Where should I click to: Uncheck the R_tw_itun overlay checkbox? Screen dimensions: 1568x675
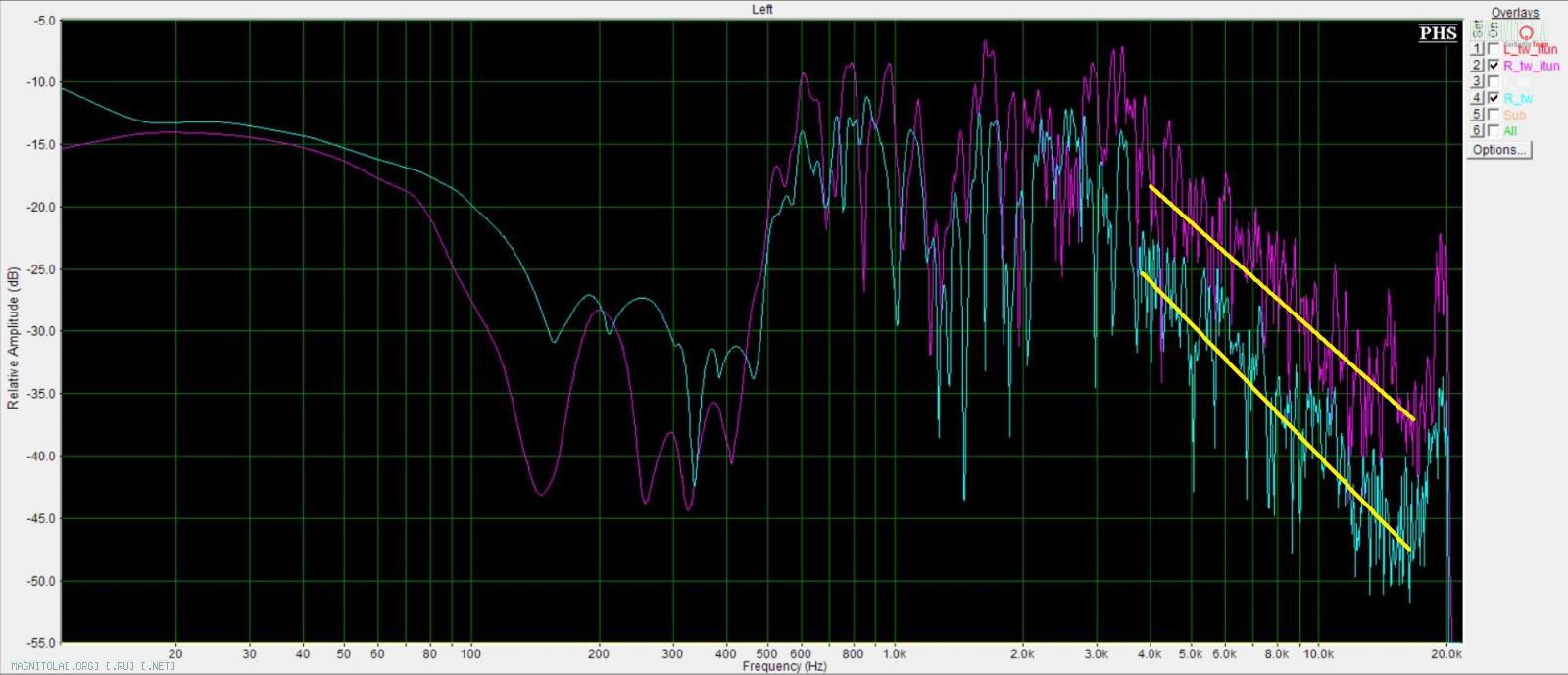click(1494, 66)
